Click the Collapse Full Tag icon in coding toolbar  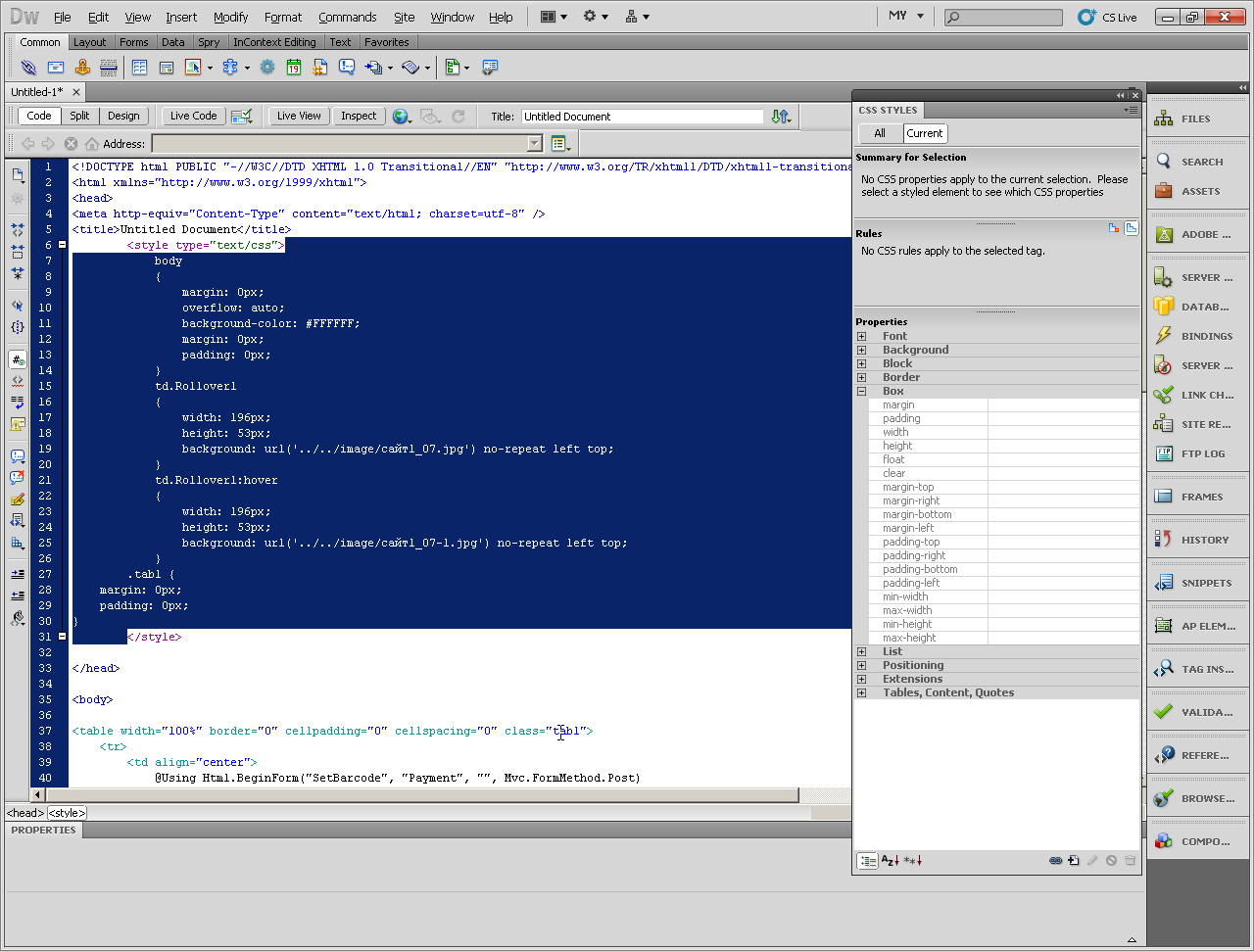18,229
